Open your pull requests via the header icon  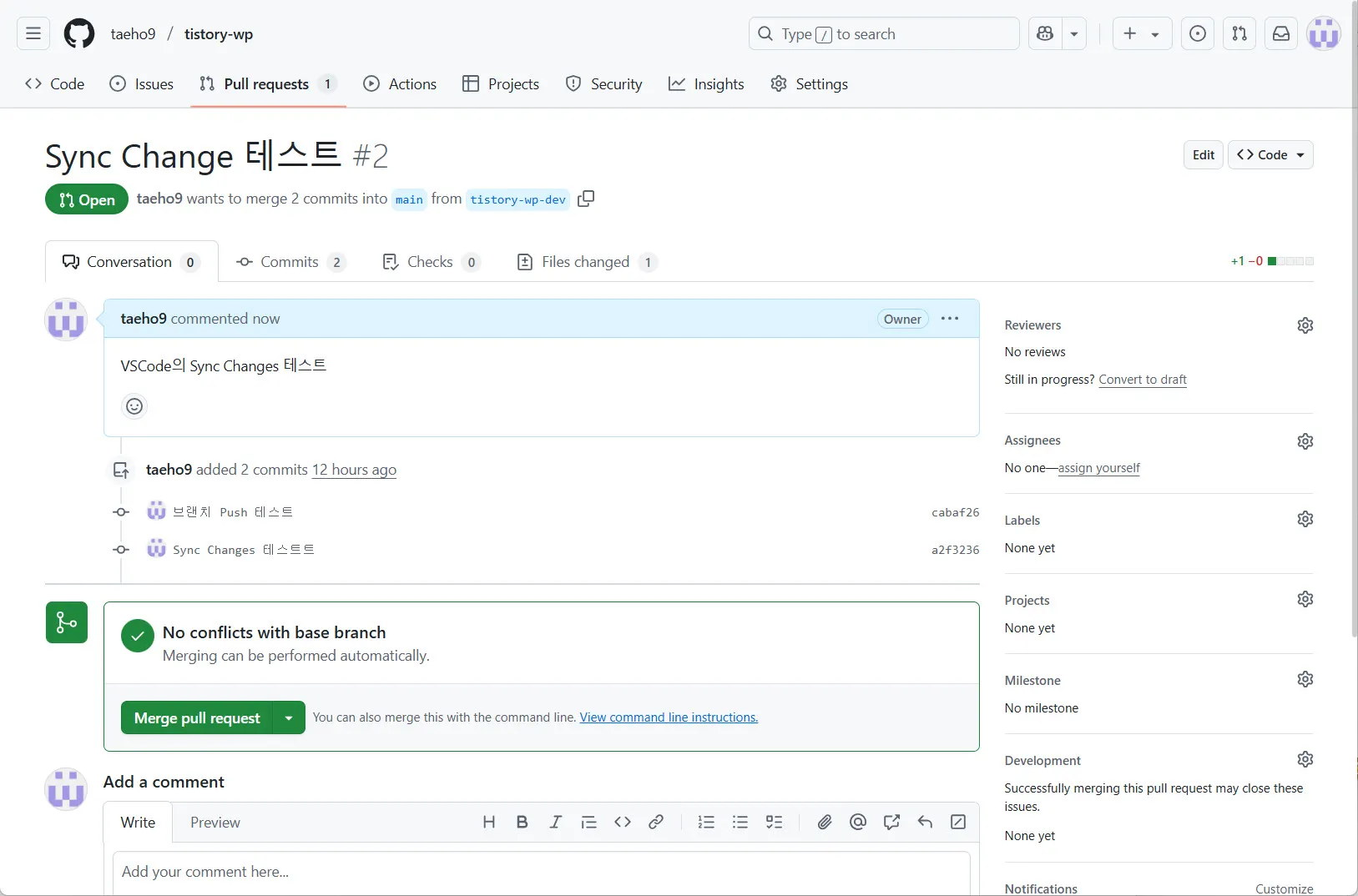(x=1240, y=33)
